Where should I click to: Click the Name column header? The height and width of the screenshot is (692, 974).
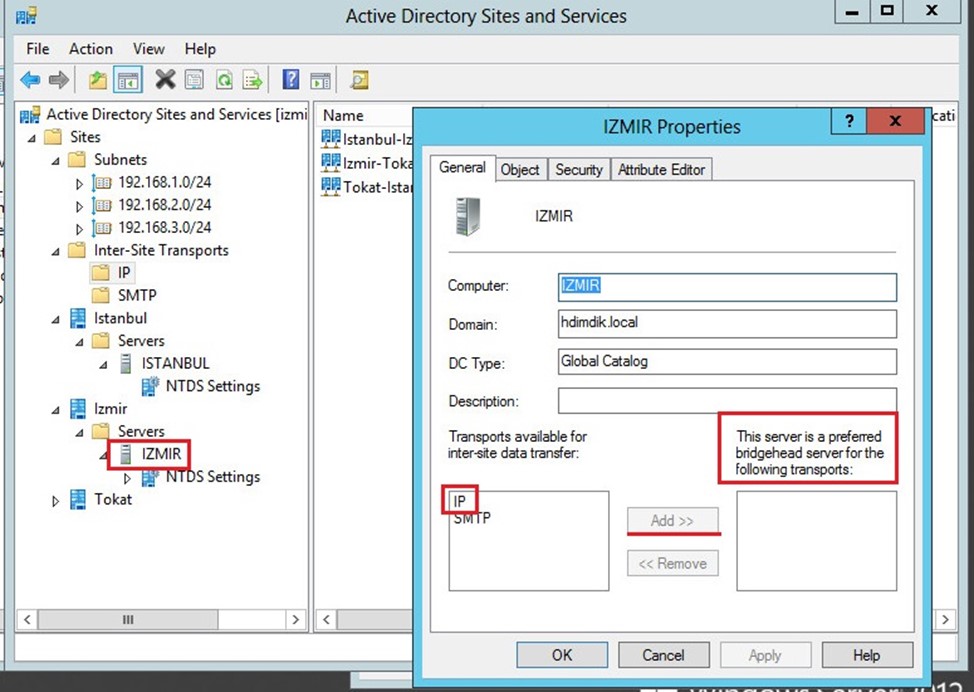[343, 116]
